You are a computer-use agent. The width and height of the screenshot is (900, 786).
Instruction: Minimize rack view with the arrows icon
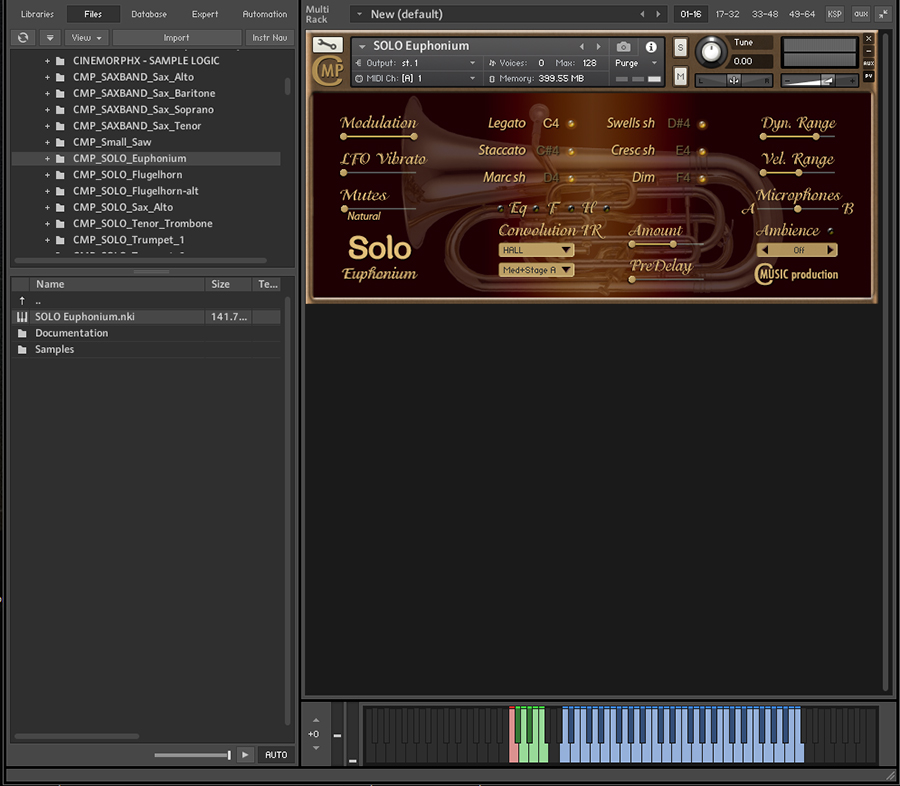pyautogui.click(x=883, y=14)
